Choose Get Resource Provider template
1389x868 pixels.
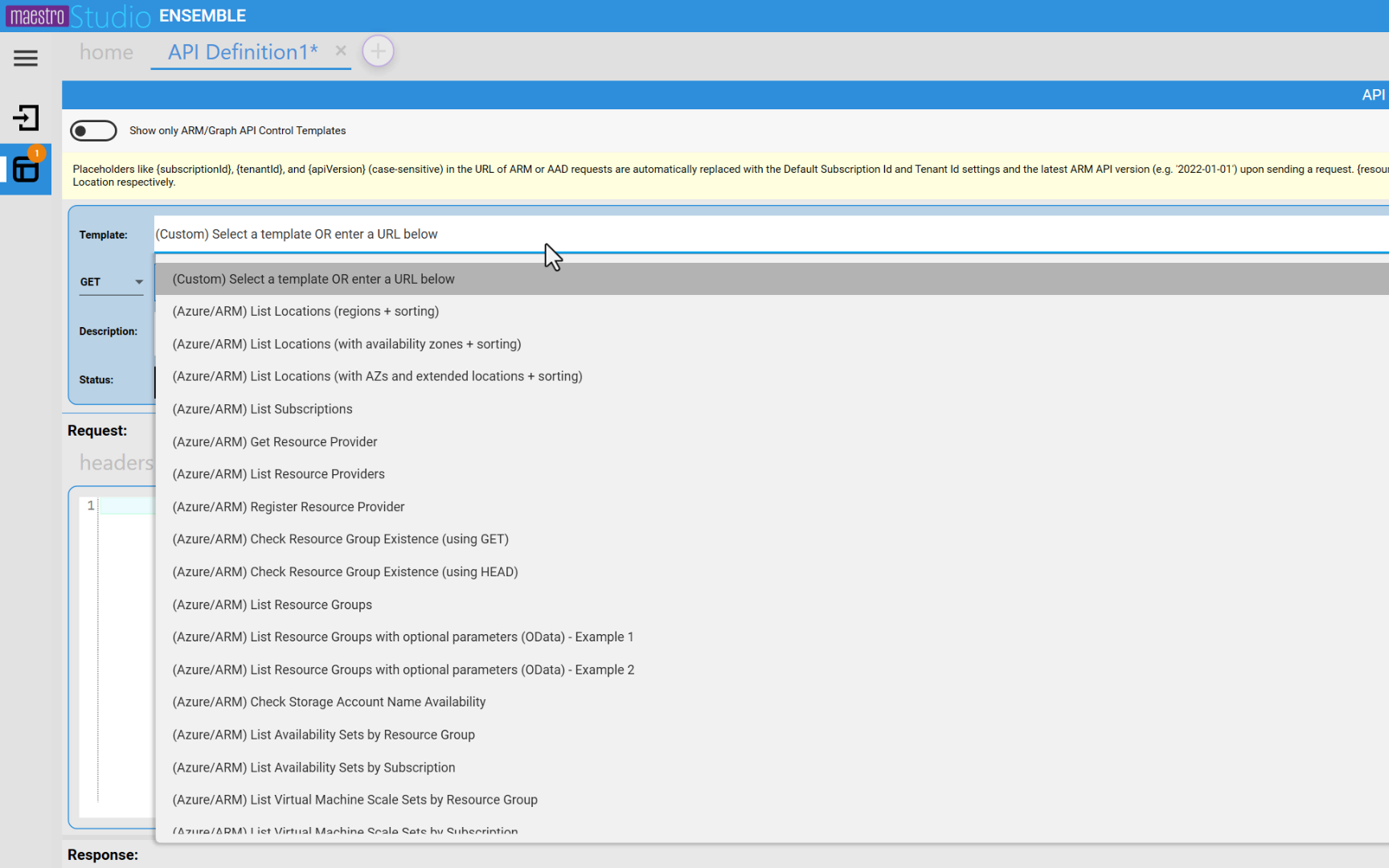(274, 442)
